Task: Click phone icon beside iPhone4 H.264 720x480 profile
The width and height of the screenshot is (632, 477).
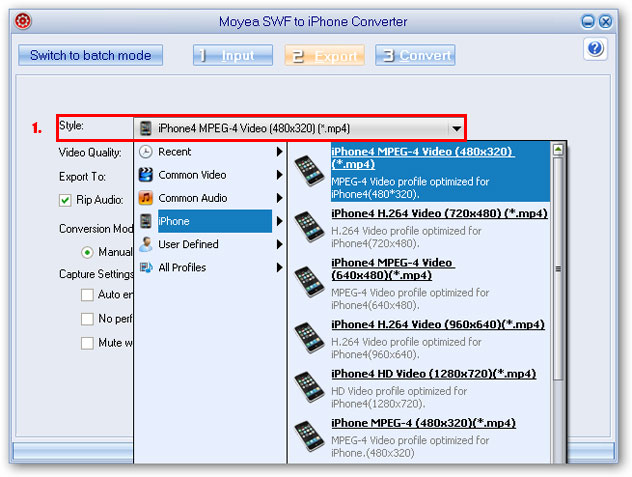Action: pyautogui.click(x=309, y=227)
